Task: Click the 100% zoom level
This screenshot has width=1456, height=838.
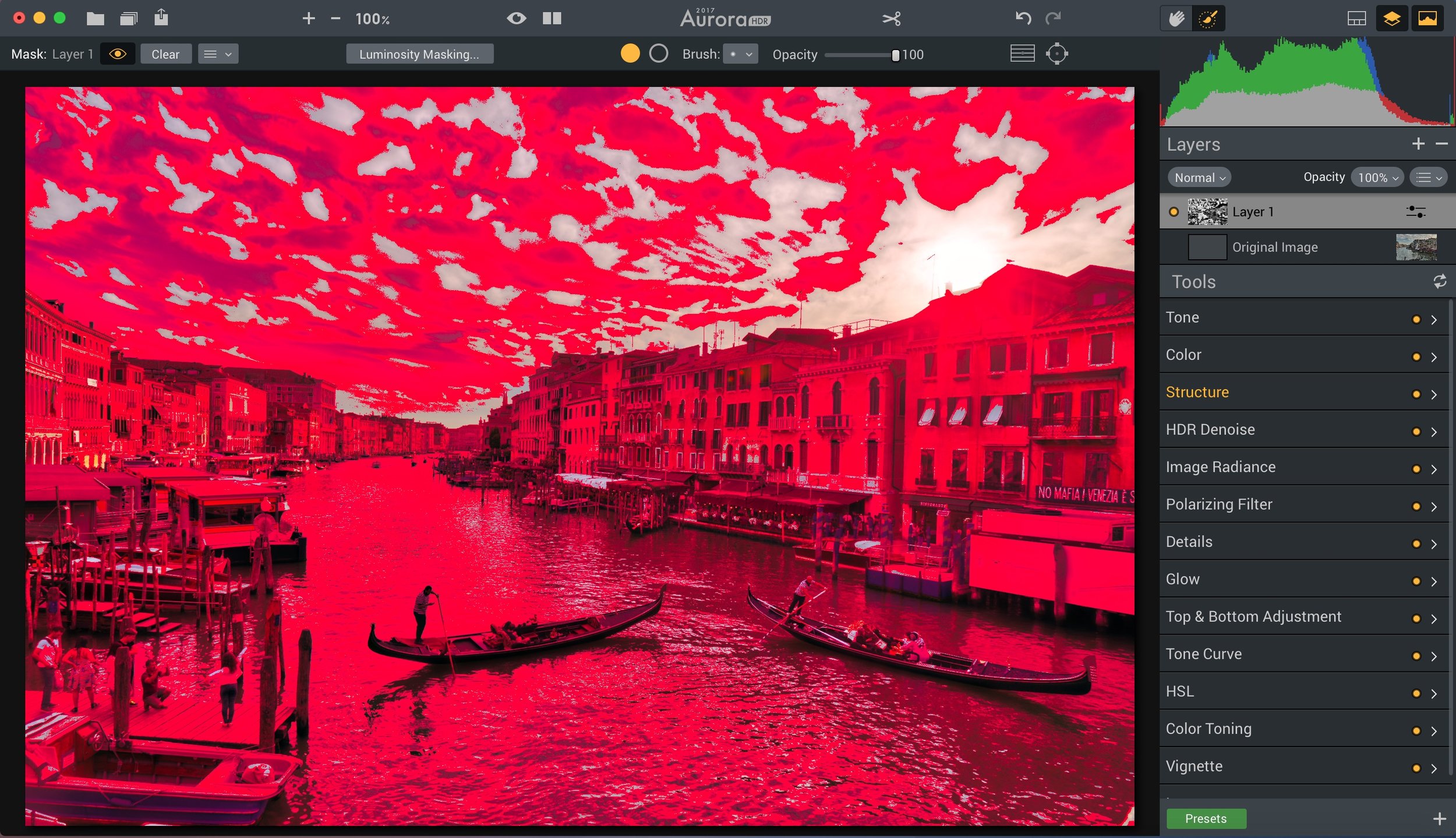Action: click(x=373, y=19)
